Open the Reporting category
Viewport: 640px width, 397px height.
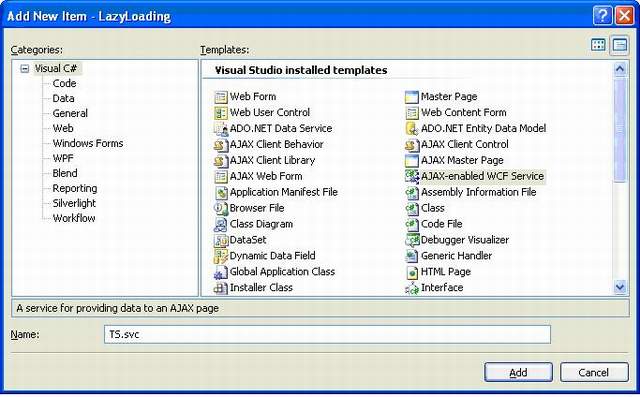75,189
